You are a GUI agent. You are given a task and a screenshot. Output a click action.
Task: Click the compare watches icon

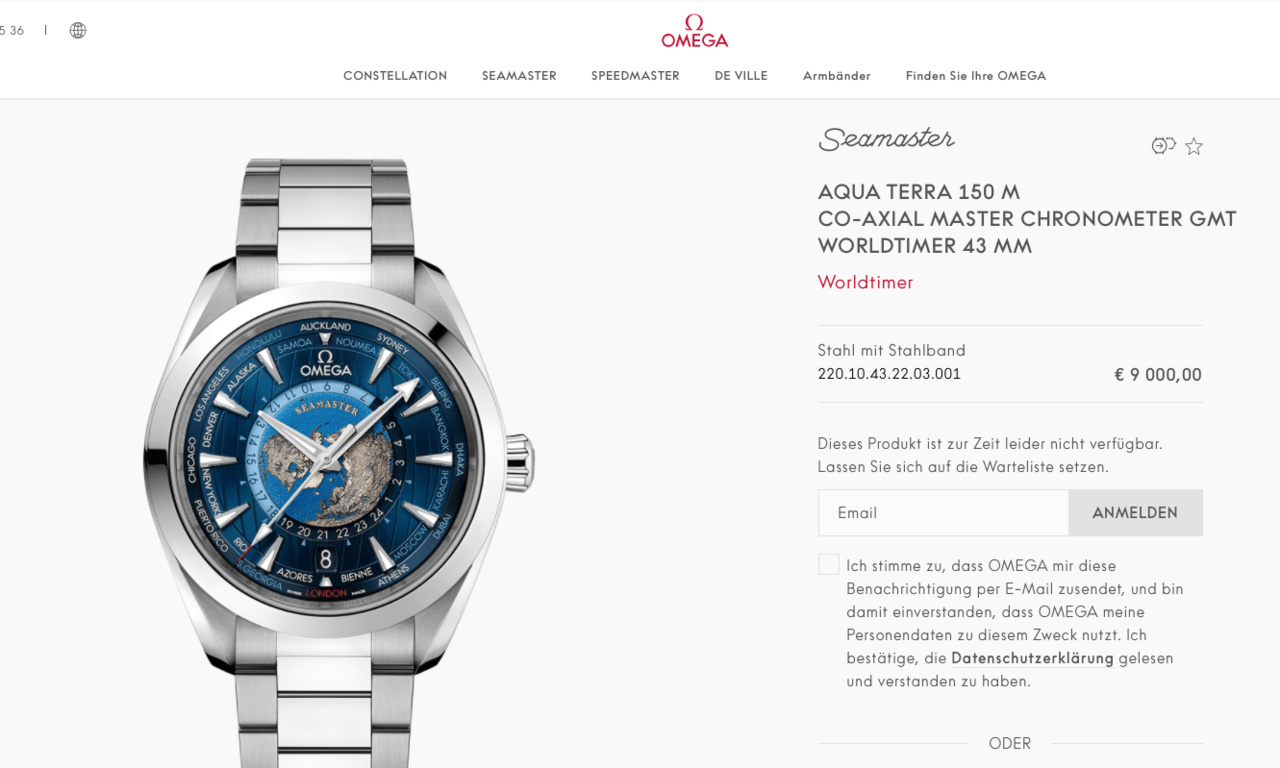(1163, 146)
